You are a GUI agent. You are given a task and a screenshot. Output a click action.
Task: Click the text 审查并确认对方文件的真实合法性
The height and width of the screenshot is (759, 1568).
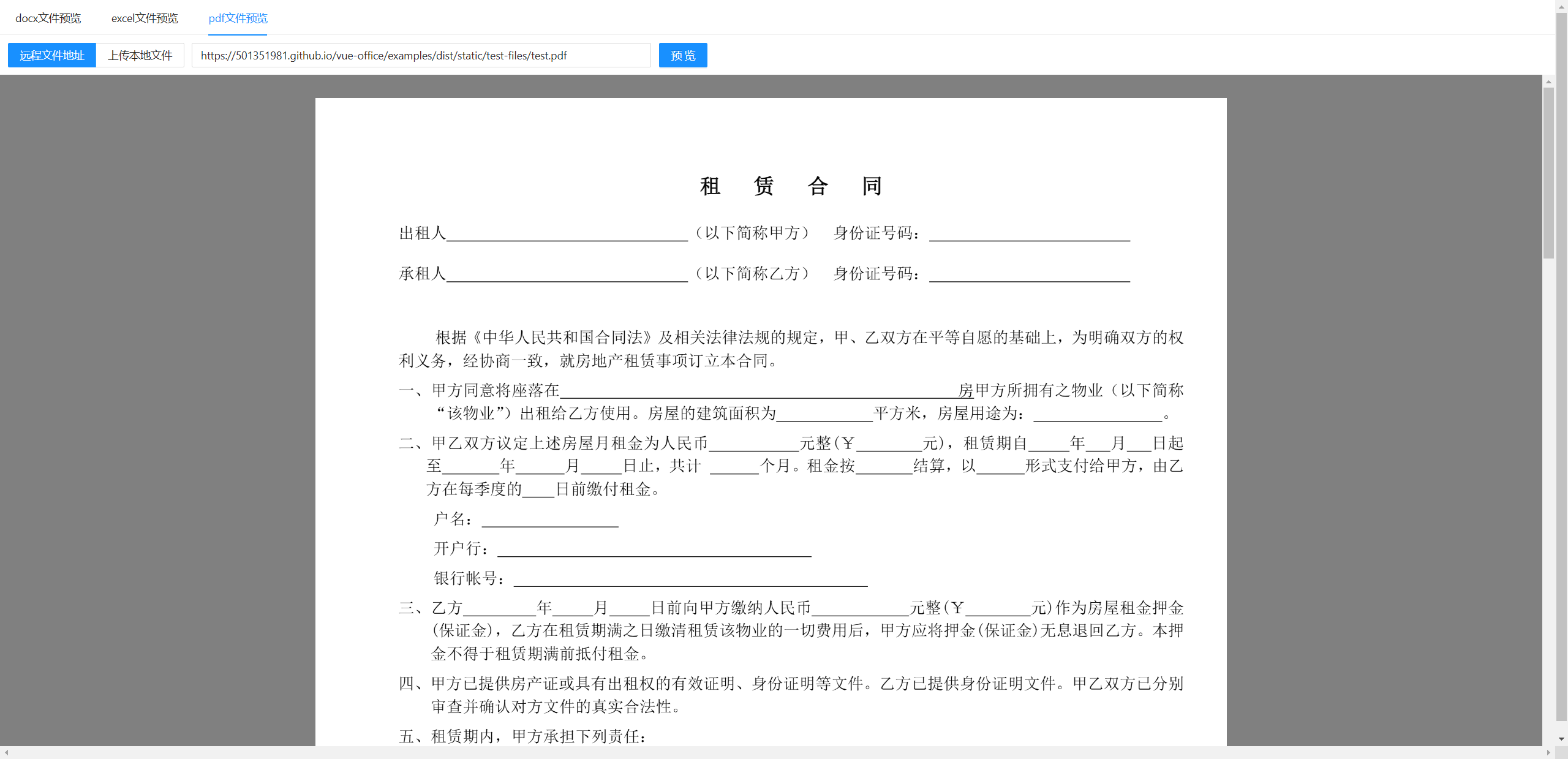pyautogui.click(x=556, y=706)
